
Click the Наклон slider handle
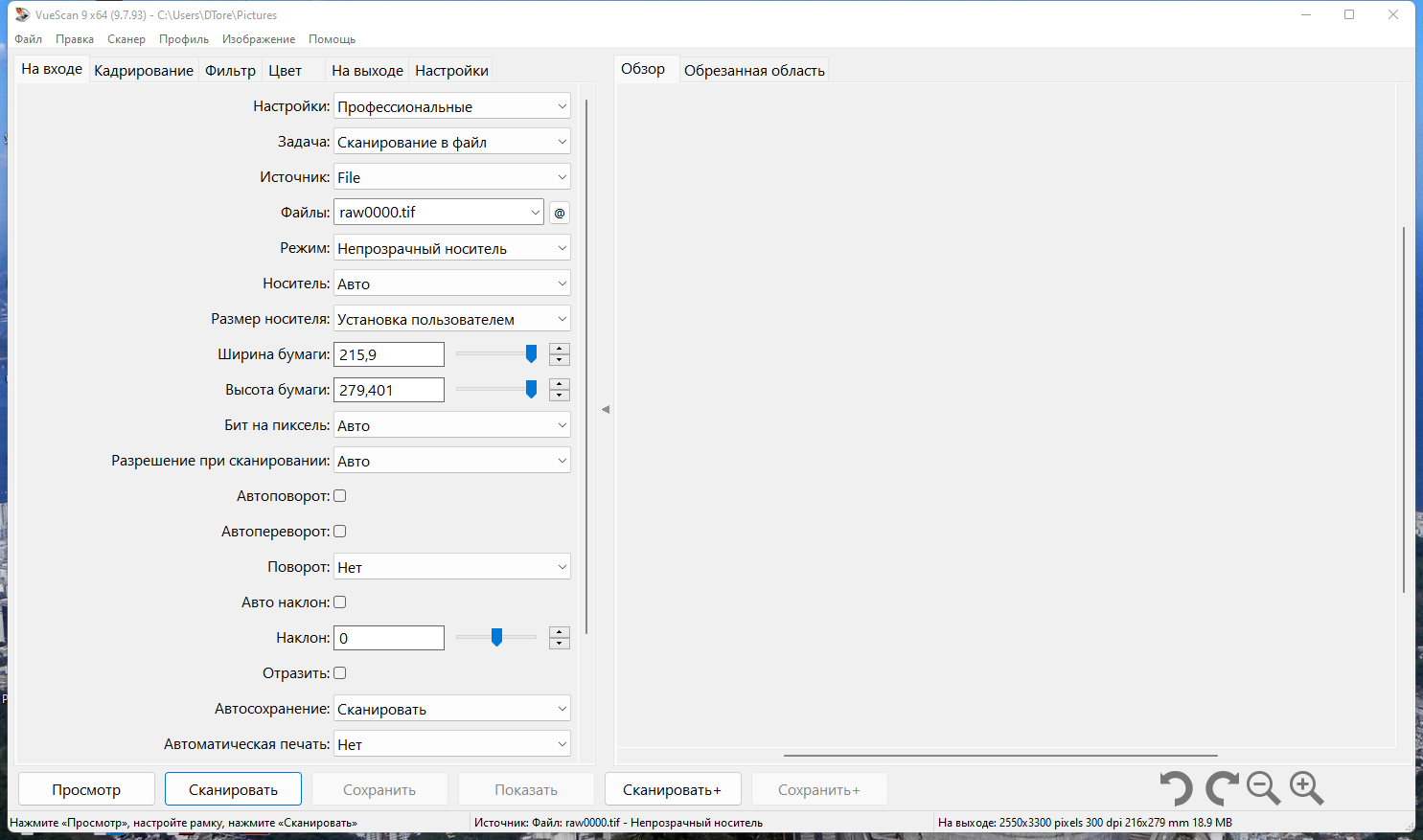(496, 638)
